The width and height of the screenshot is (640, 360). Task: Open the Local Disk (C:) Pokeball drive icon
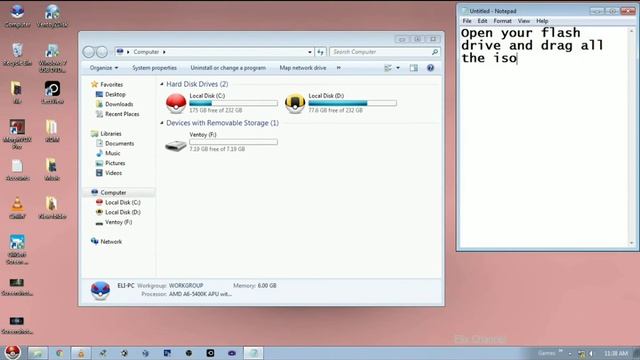(x=176, y=103)
